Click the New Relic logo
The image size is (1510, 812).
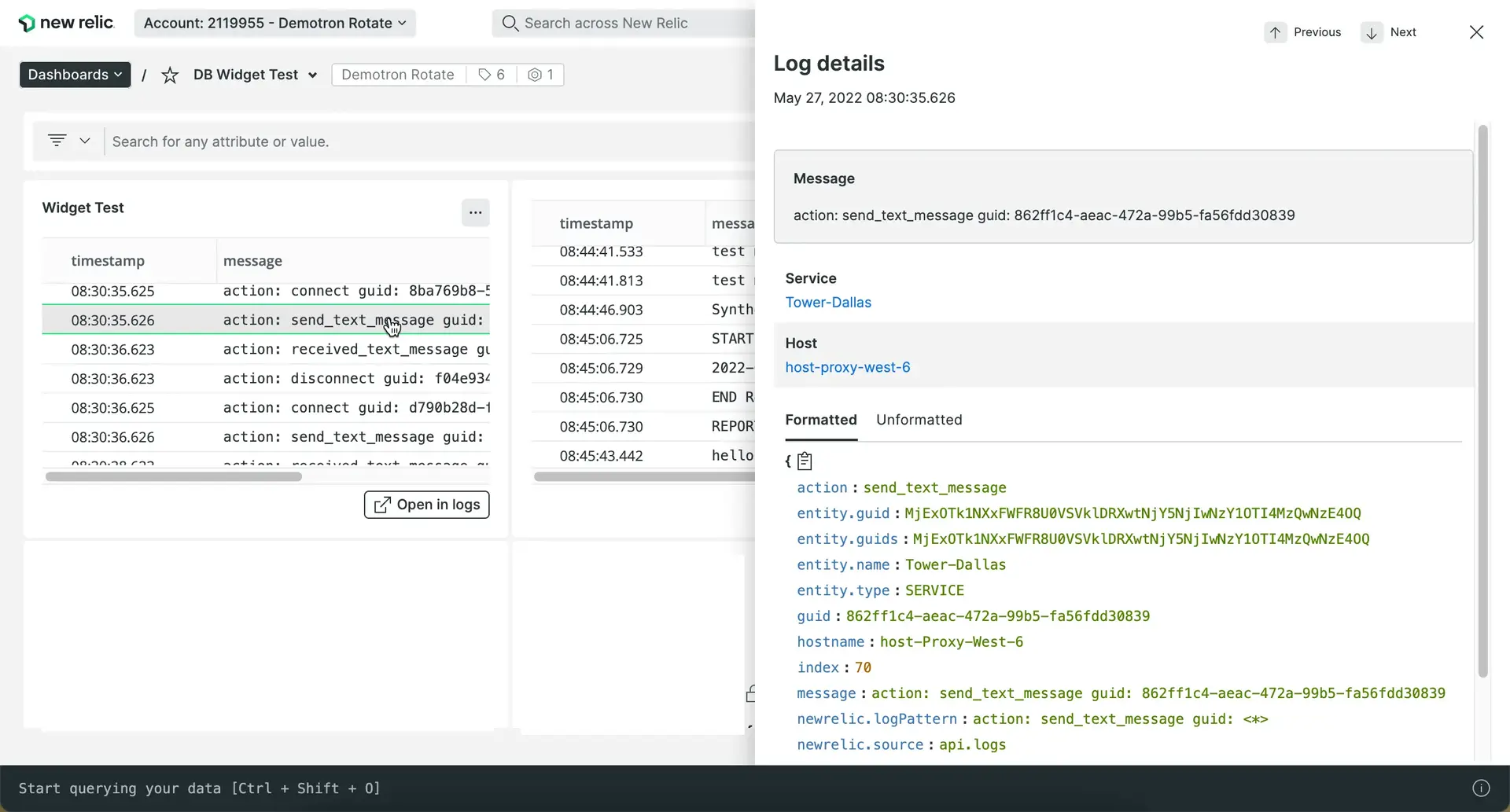(x=66, y=23)
